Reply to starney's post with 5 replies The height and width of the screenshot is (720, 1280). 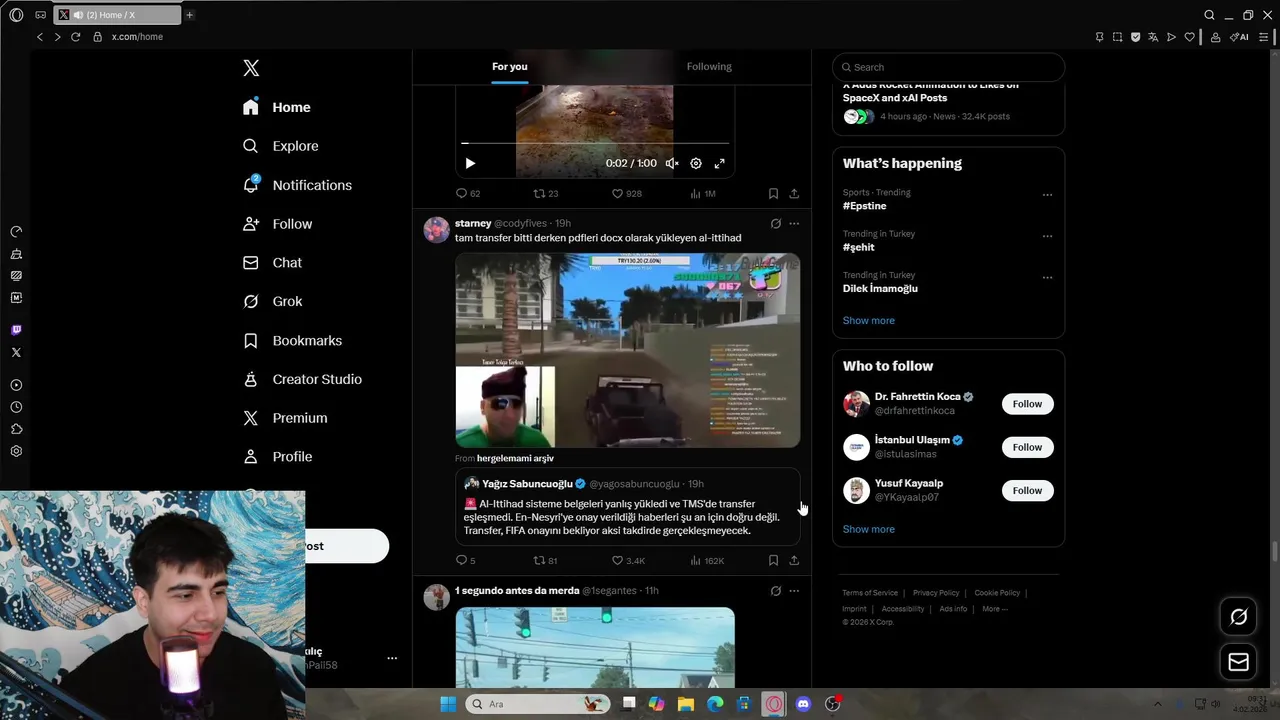click(466, 561)
